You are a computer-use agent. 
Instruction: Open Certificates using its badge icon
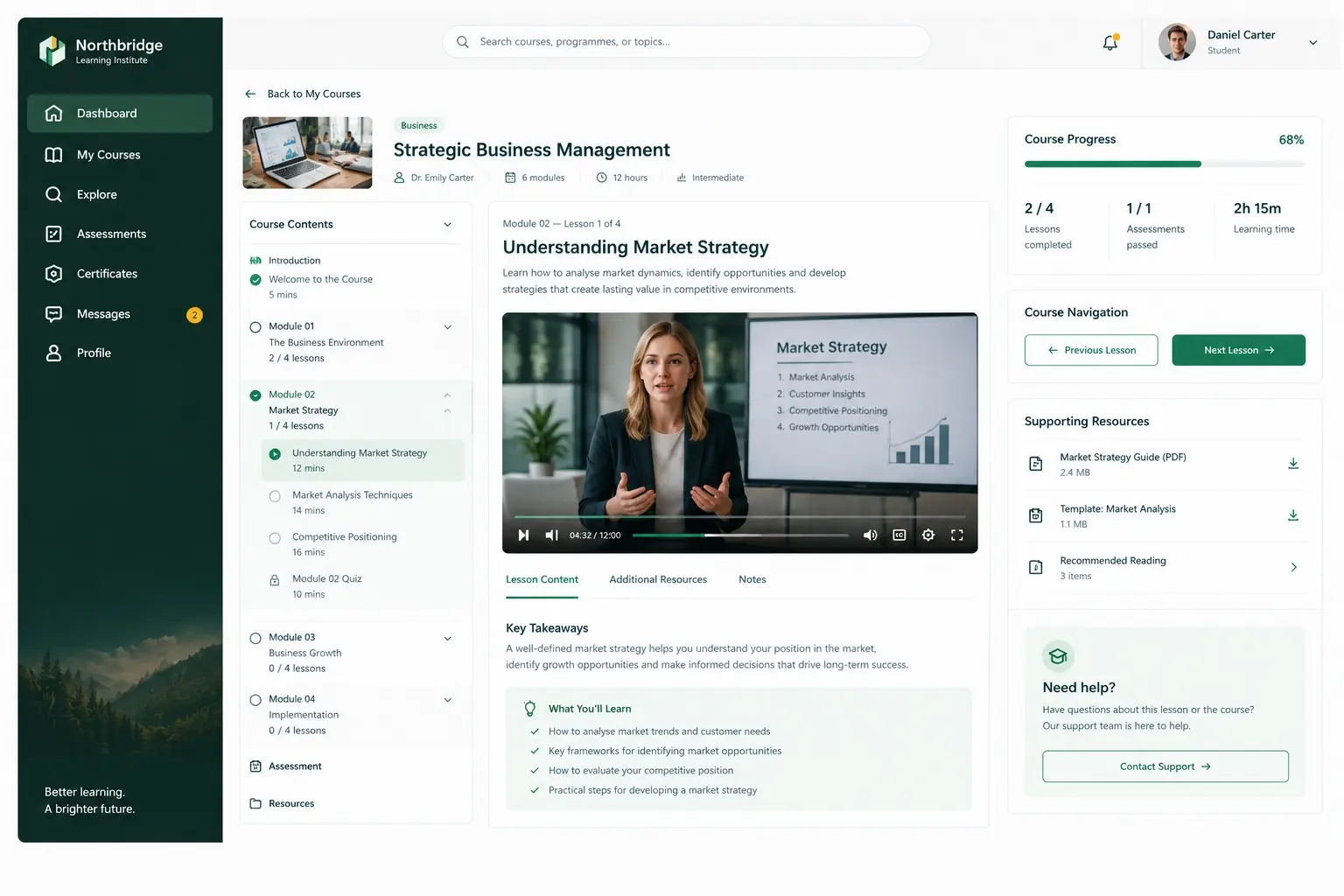pos(53,274)
